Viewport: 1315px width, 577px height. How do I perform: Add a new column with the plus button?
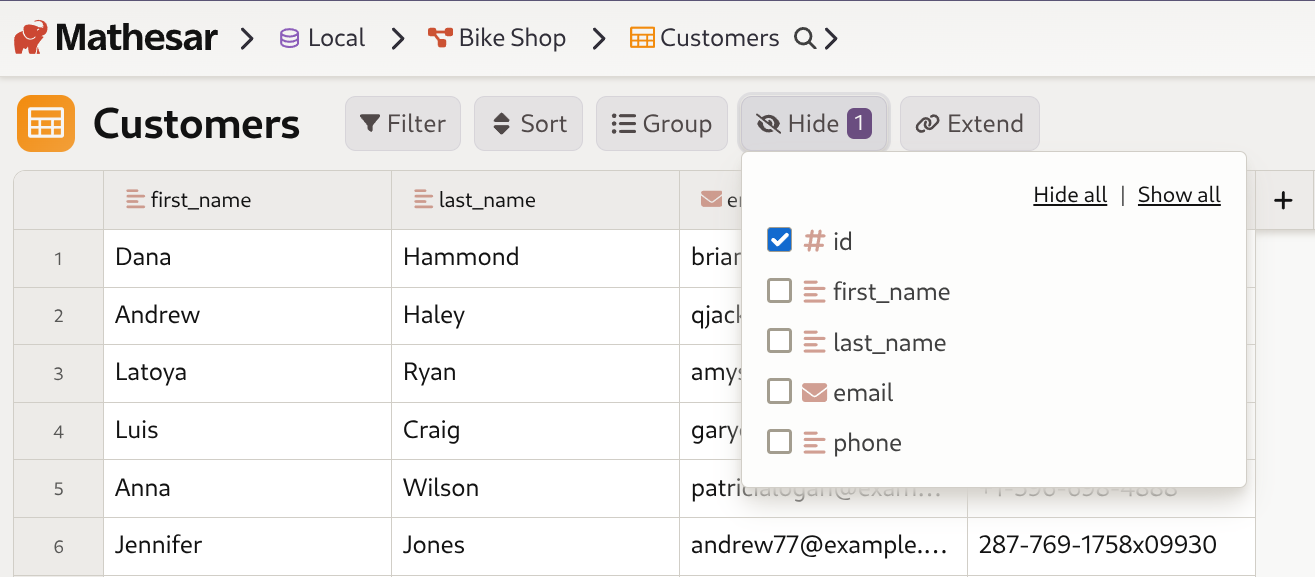point(1283,200)
